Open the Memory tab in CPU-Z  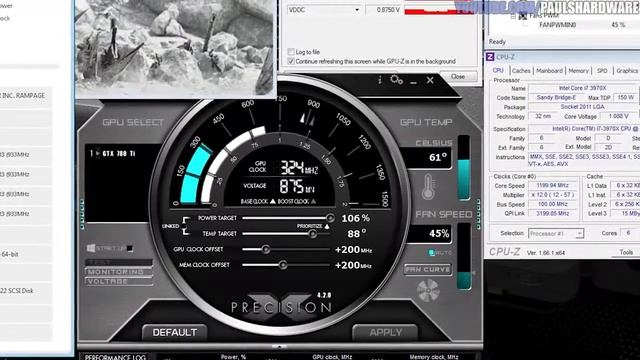[x=578, y=71]
